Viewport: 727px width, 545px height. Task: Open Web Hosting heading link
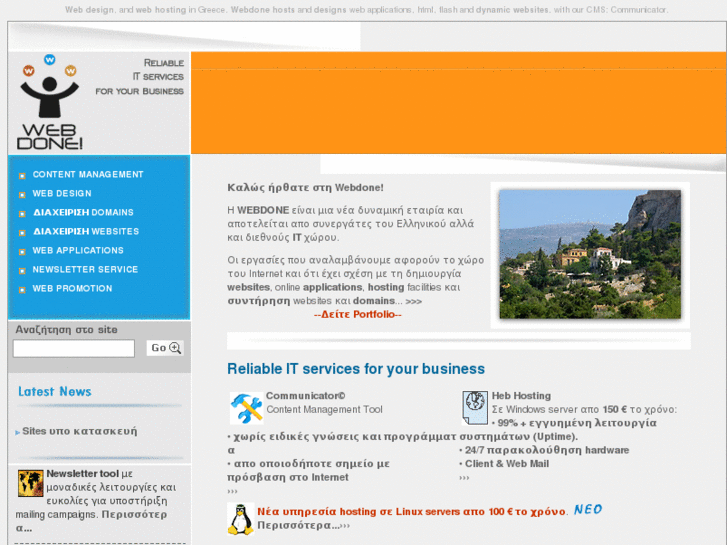(521, 396)
